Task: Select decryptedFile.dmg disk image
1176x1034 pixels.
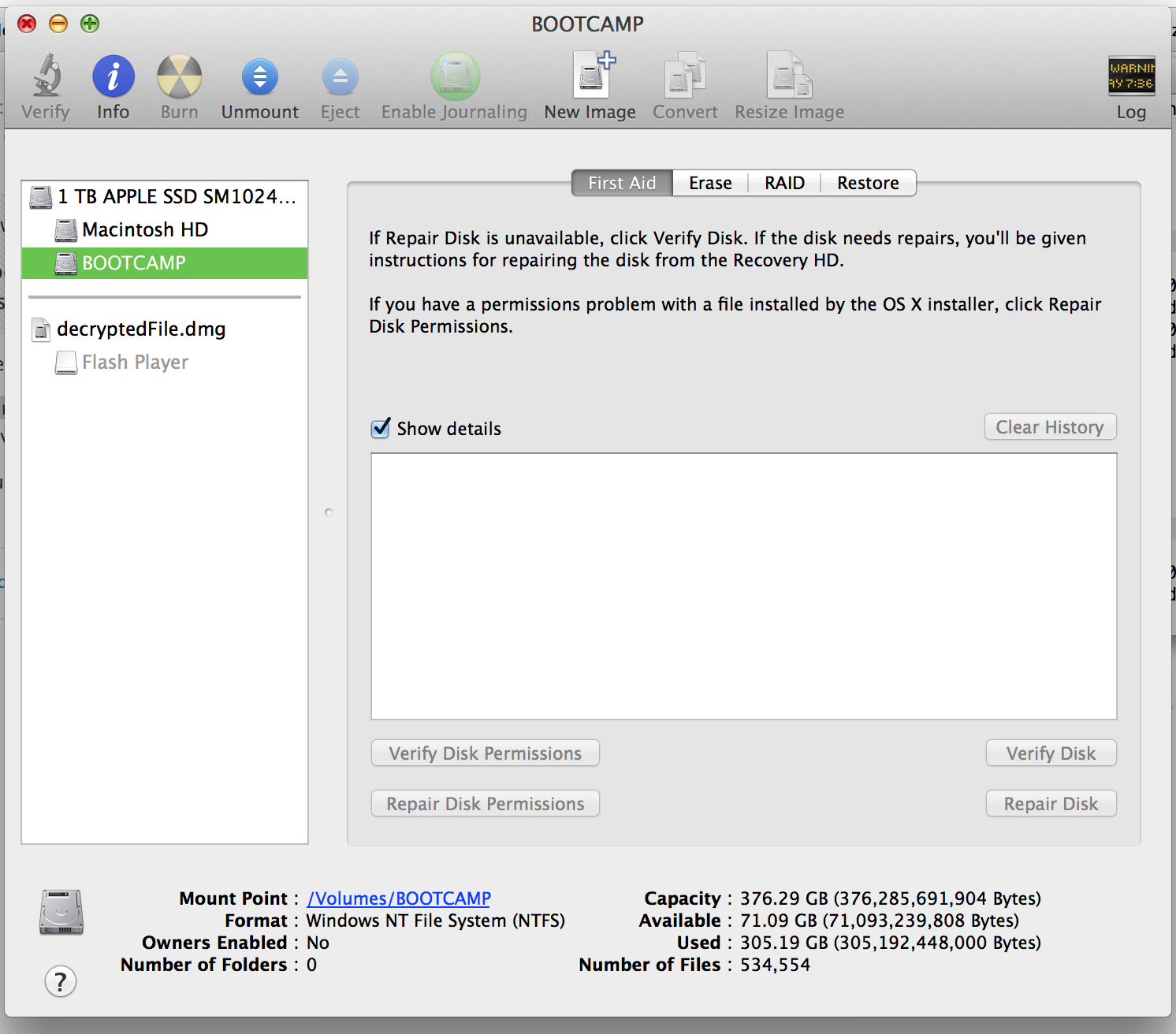Action: (x=165, y=329)
